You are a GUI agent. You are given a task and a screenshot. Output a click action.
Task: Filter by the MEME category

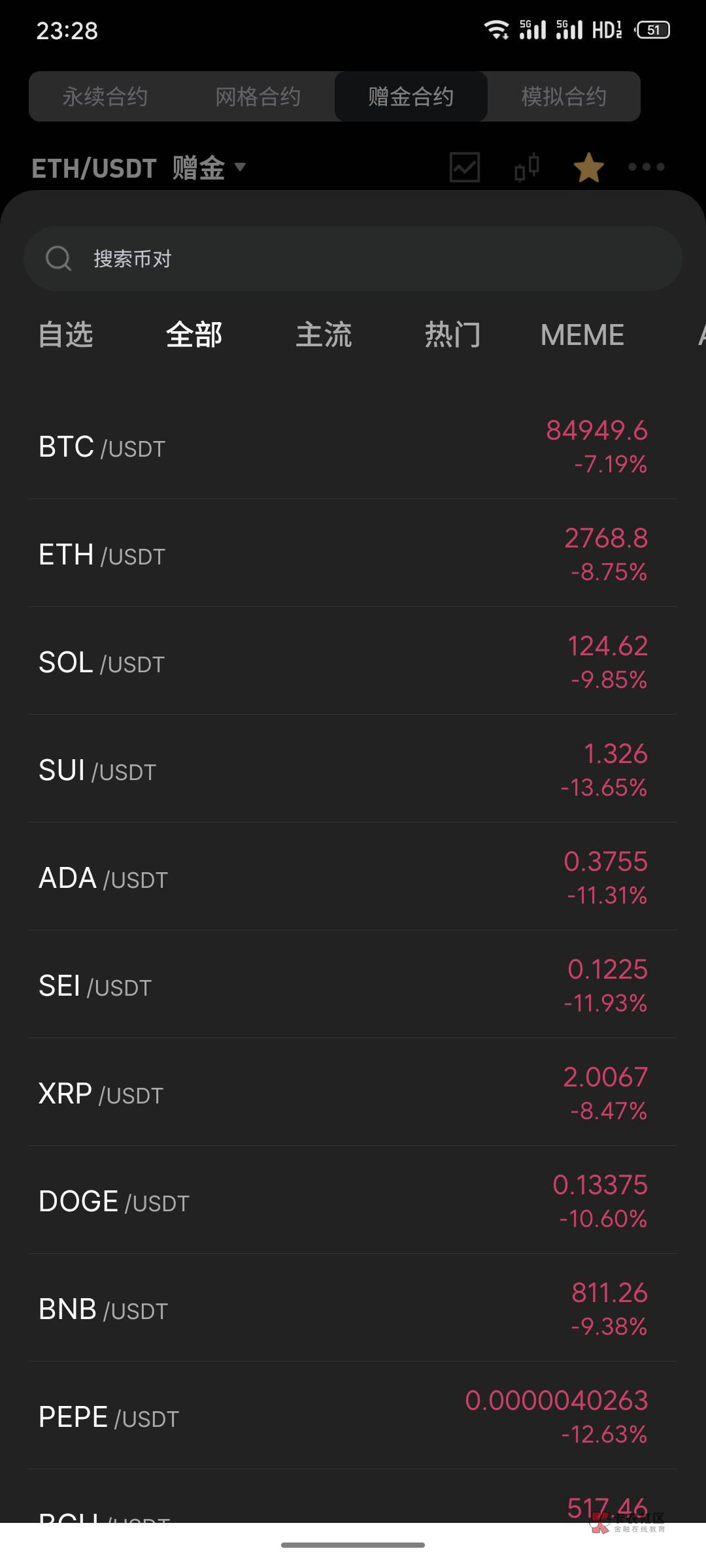click(x=582, y=335)
